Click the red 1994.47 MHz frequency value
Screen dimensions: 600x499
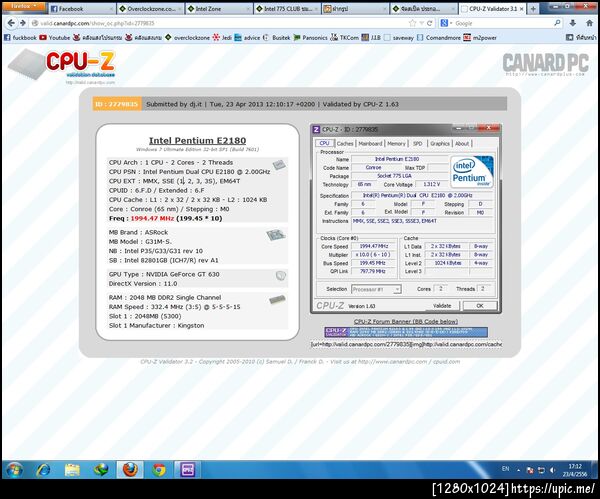pos(152,219)
